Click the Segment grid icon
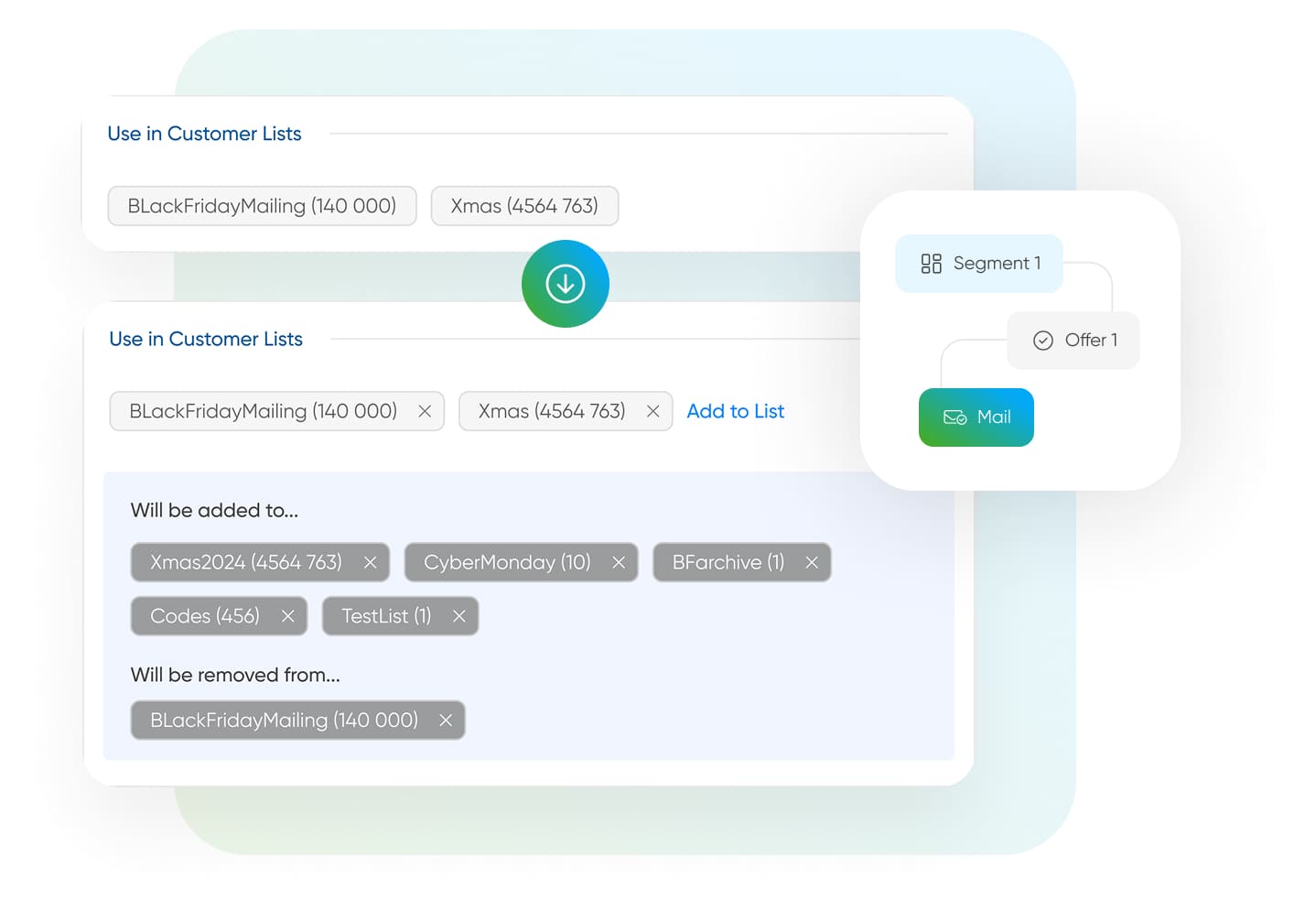Image resolution: width=1316 pixels, height=910 pixels. click(931, 264)
